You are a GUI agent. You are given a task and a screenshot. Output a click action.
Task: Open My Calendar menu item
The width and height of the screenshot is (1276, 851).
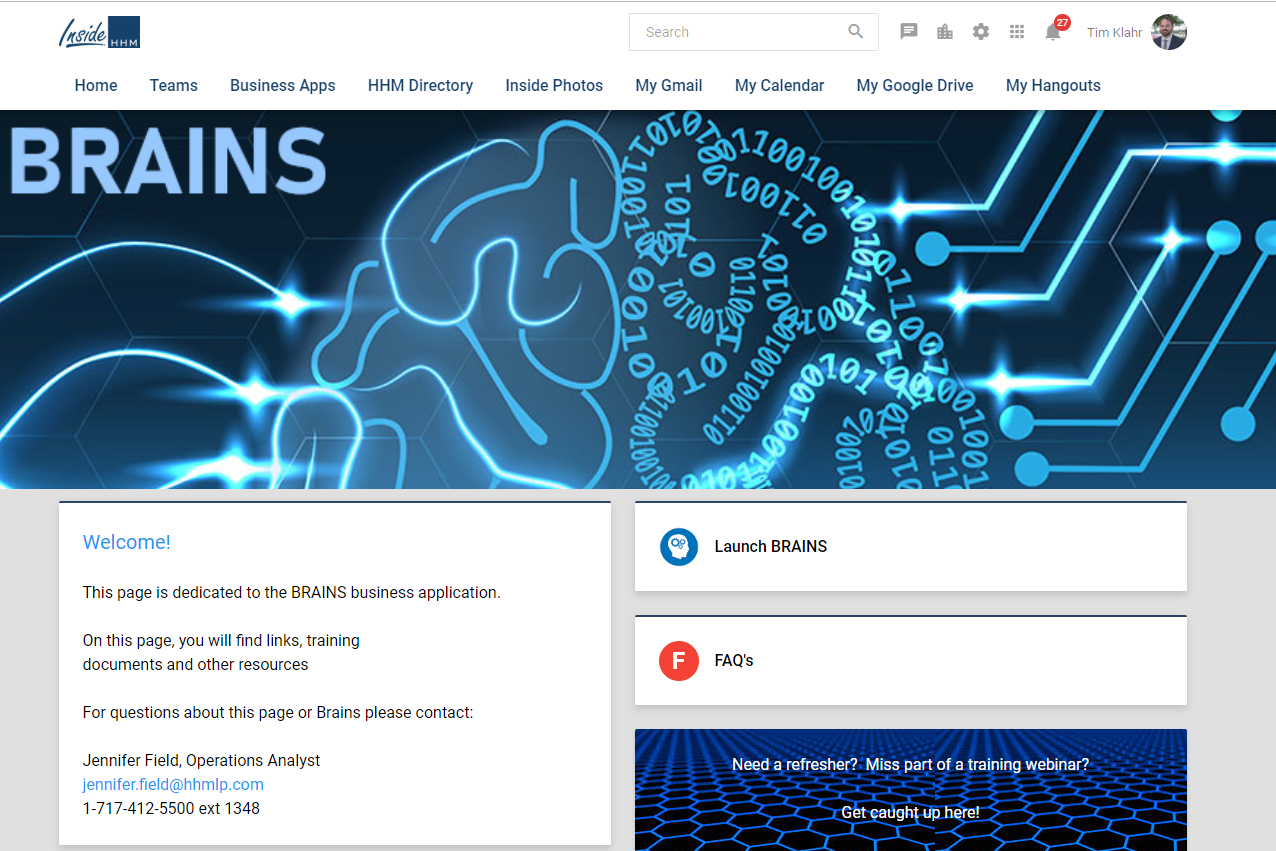tap(779, 85)
